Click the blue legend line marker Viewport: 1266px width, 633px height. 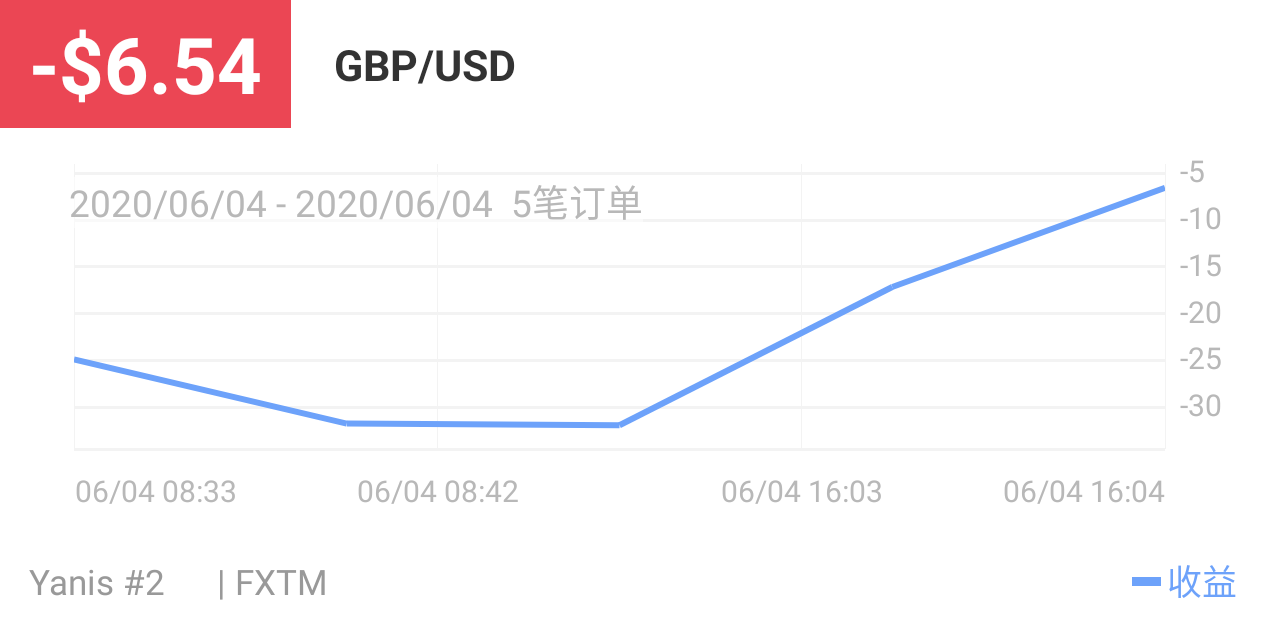pyautogui.click(x=1146, y=582)
